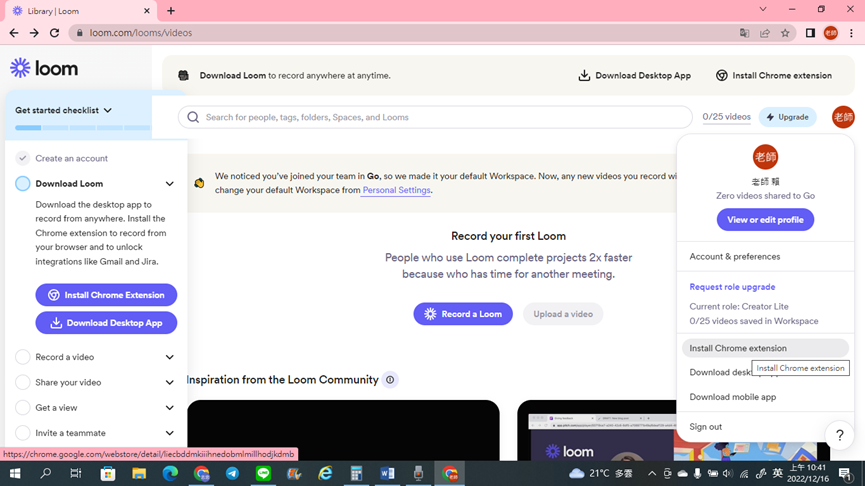Open Windows Start menu
The width and height of the screenshot is (865, 486).
[15, 473]
